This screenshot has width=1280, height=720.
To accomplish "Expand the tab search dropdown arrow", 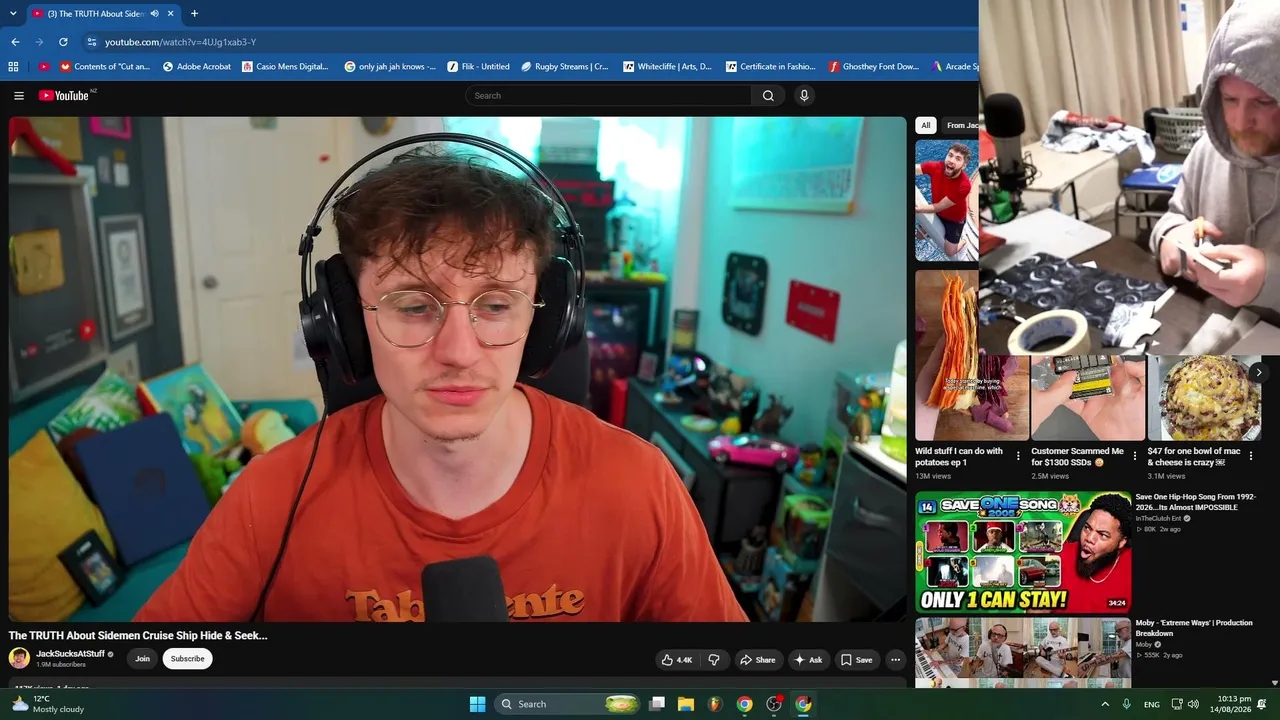I will tap(13, 14).
